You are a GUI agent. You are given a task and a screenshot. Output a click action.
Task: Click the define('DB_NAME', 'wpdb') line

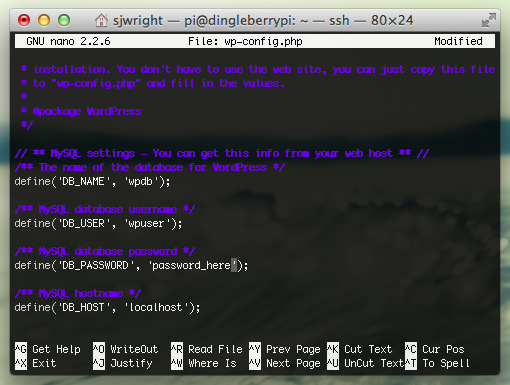(92, 182)
